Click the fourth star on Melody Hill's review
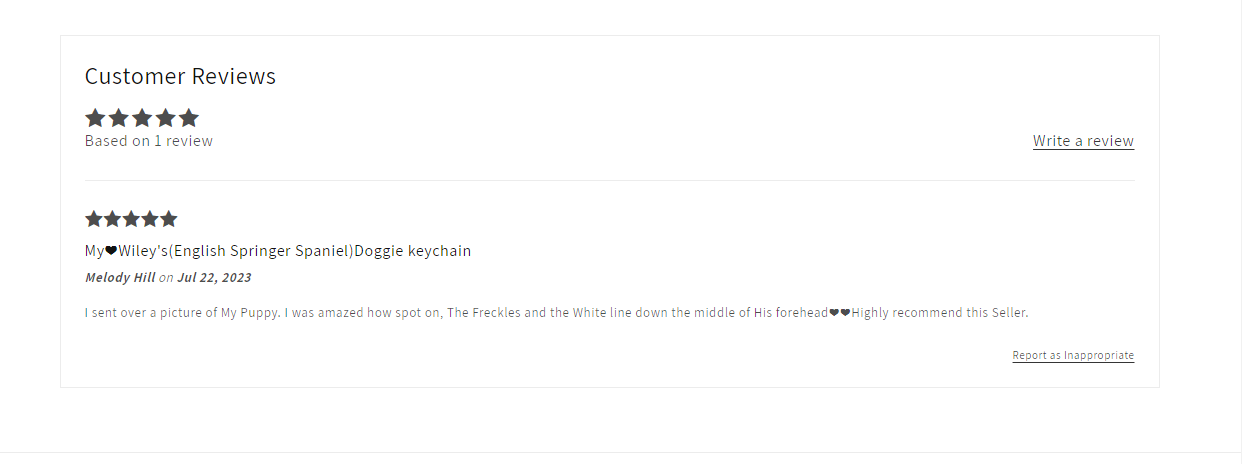 [x=150, y=219]
